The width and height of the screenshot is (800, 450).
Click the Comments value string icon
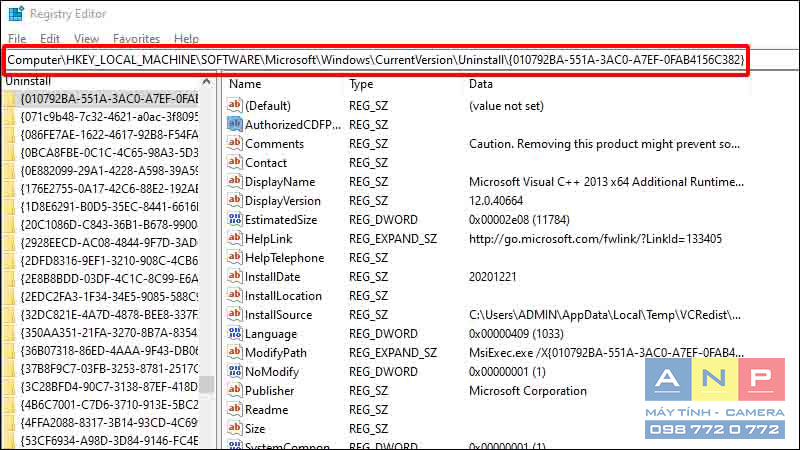point(235,143)
